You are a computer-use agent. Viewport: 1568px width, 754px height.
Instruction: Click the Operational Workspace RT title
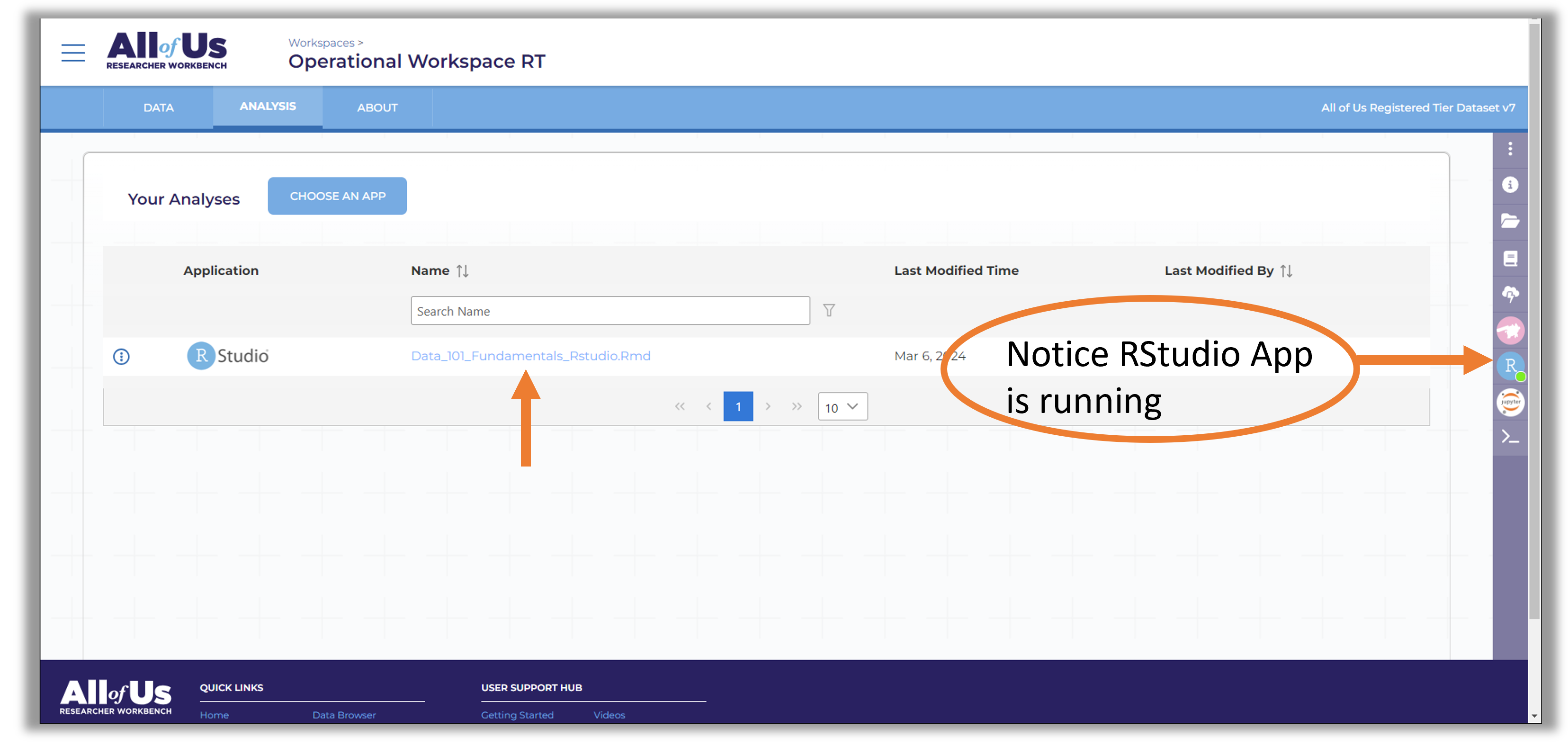coord(417,62)
